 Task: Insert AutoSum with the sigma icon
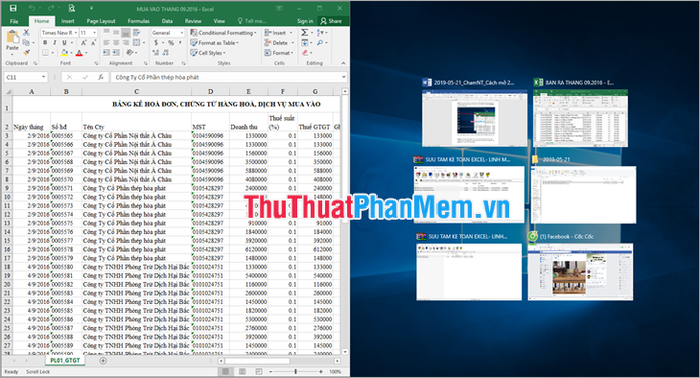tap(304, 33)
